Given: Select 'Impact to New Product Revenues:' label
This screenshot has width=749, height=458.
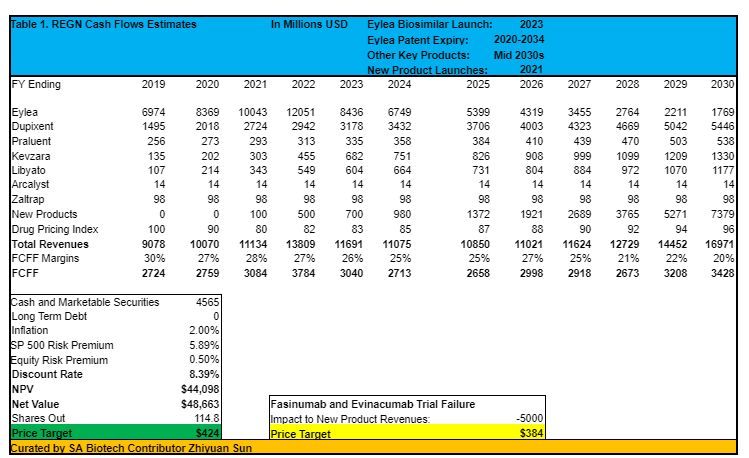Looking at the screenshot, I should [x=350, y=419].
